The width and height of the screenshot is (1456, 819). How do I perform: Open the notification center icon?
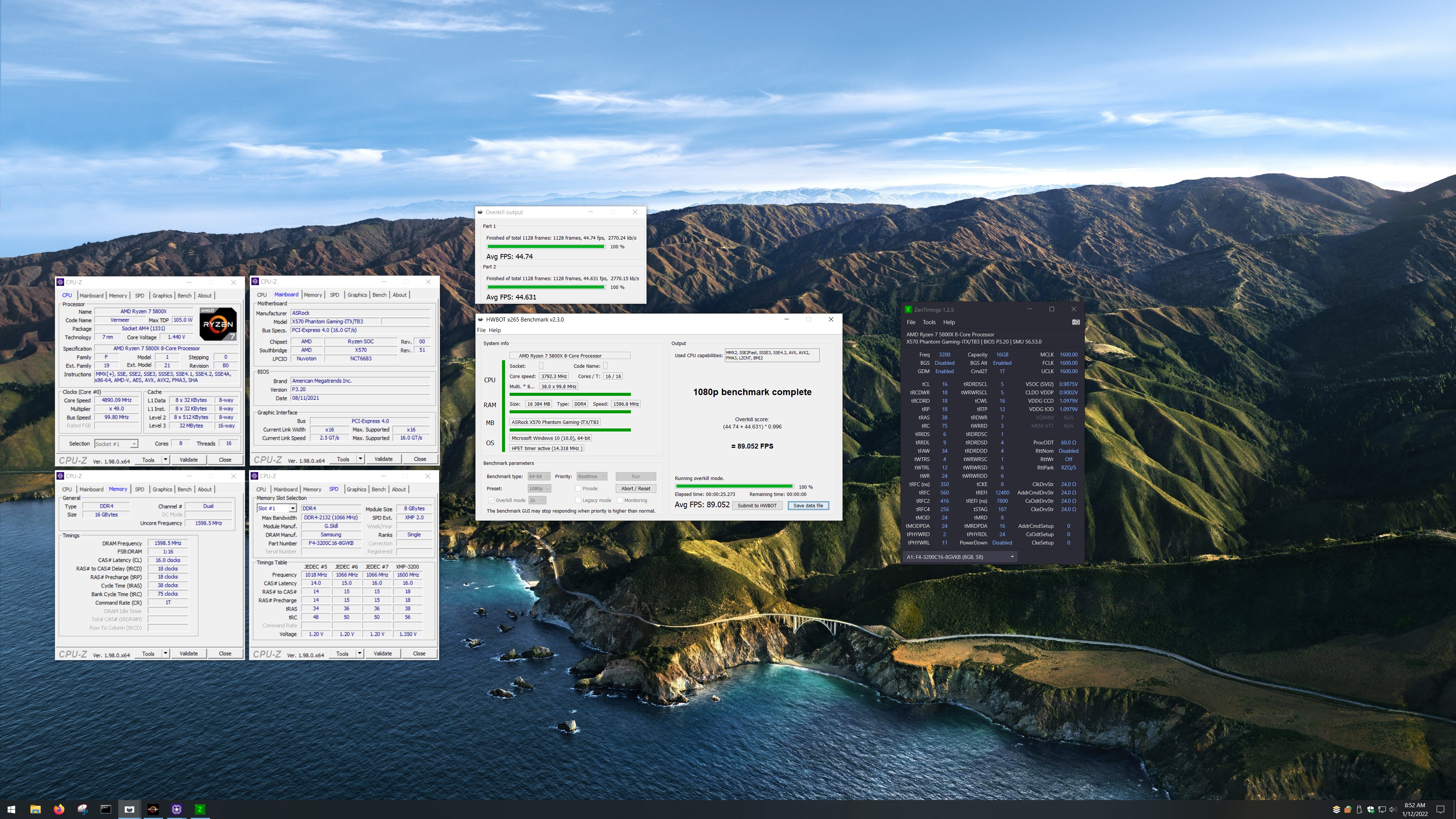[x=1441, y=810]
